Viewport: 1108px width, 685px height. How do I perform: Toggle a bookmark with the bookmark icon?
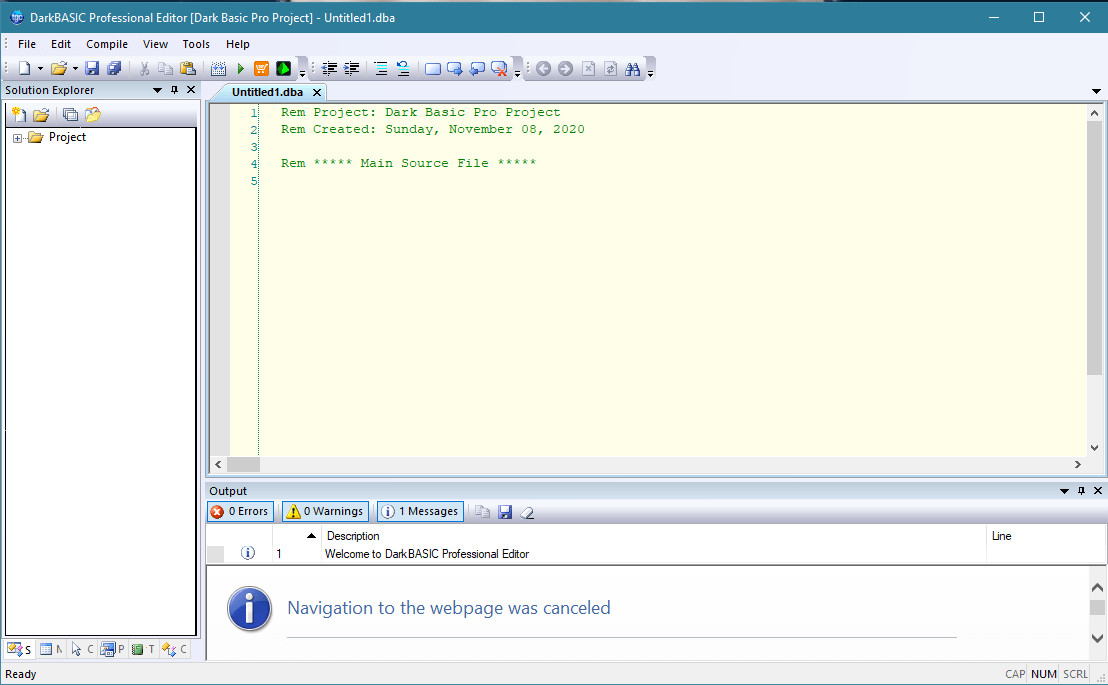433,69
